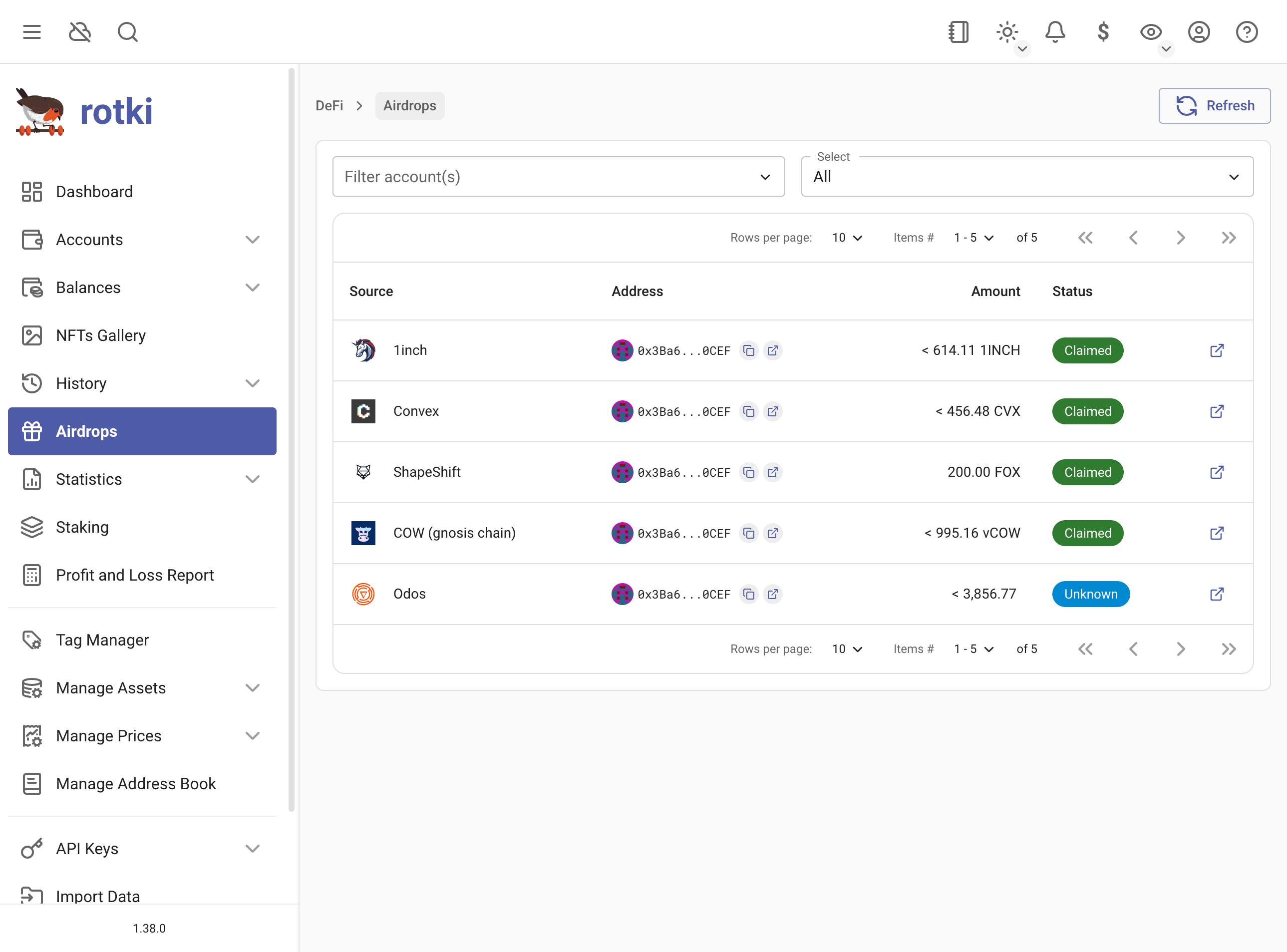Change top rows per page dropdown

847,238
